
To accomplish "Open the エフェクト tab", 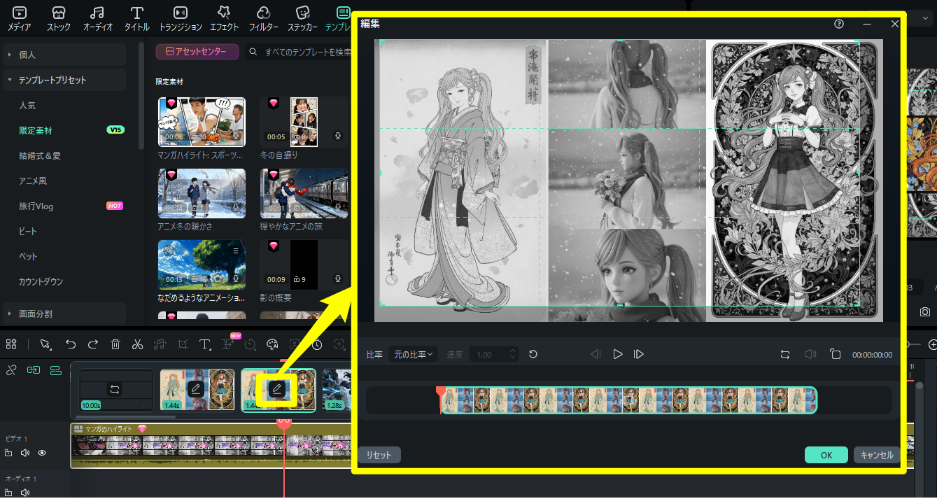I will [224, 19].
